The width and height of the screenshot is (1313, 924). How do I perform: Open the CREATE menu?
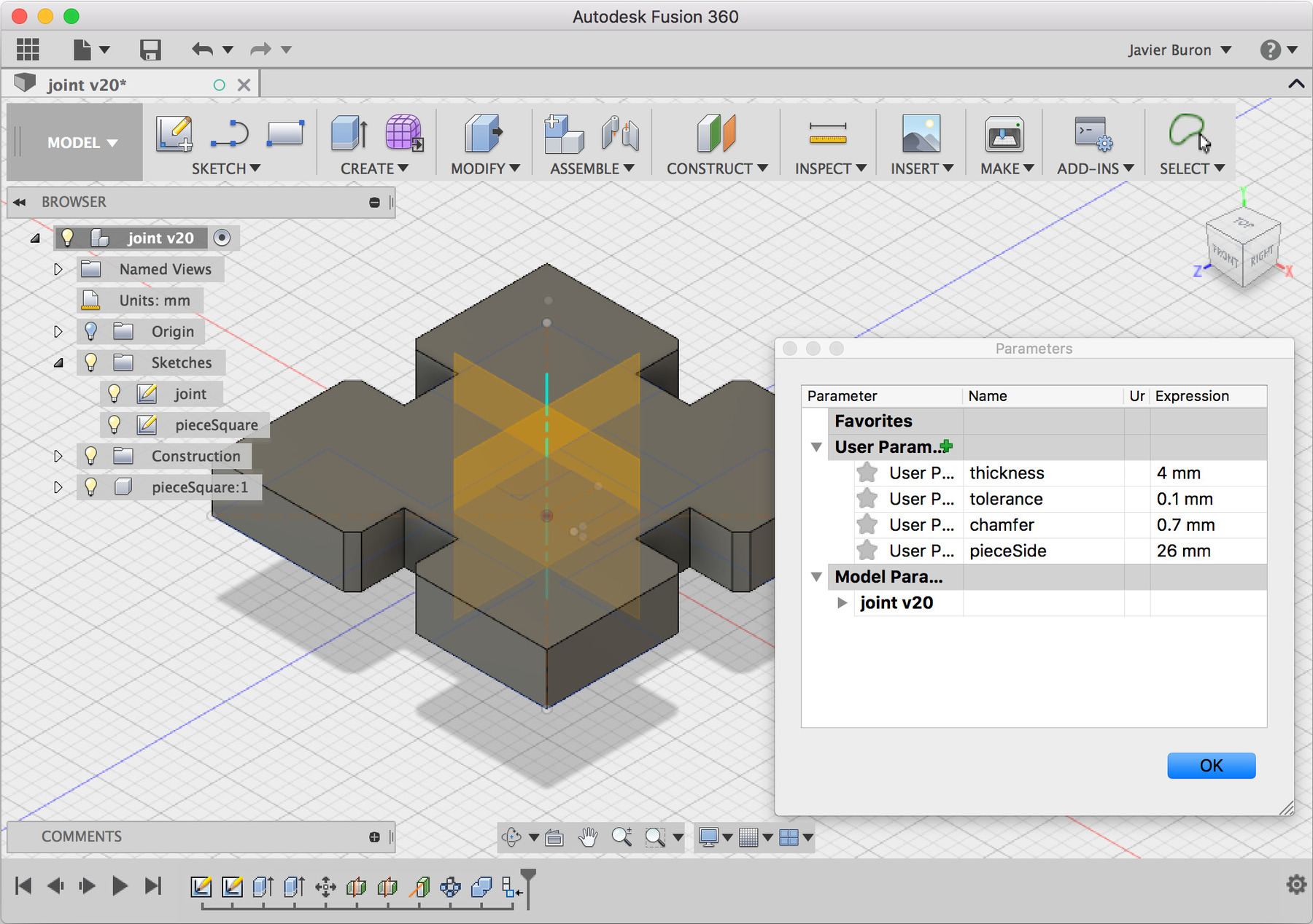pos(374,168)
